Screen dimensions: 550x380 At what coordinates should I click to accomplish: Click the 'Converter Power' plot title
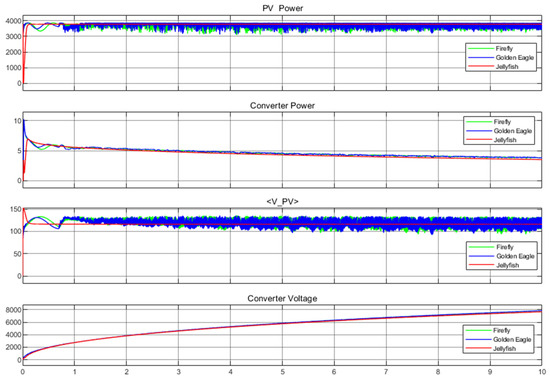tap(282, 106)
